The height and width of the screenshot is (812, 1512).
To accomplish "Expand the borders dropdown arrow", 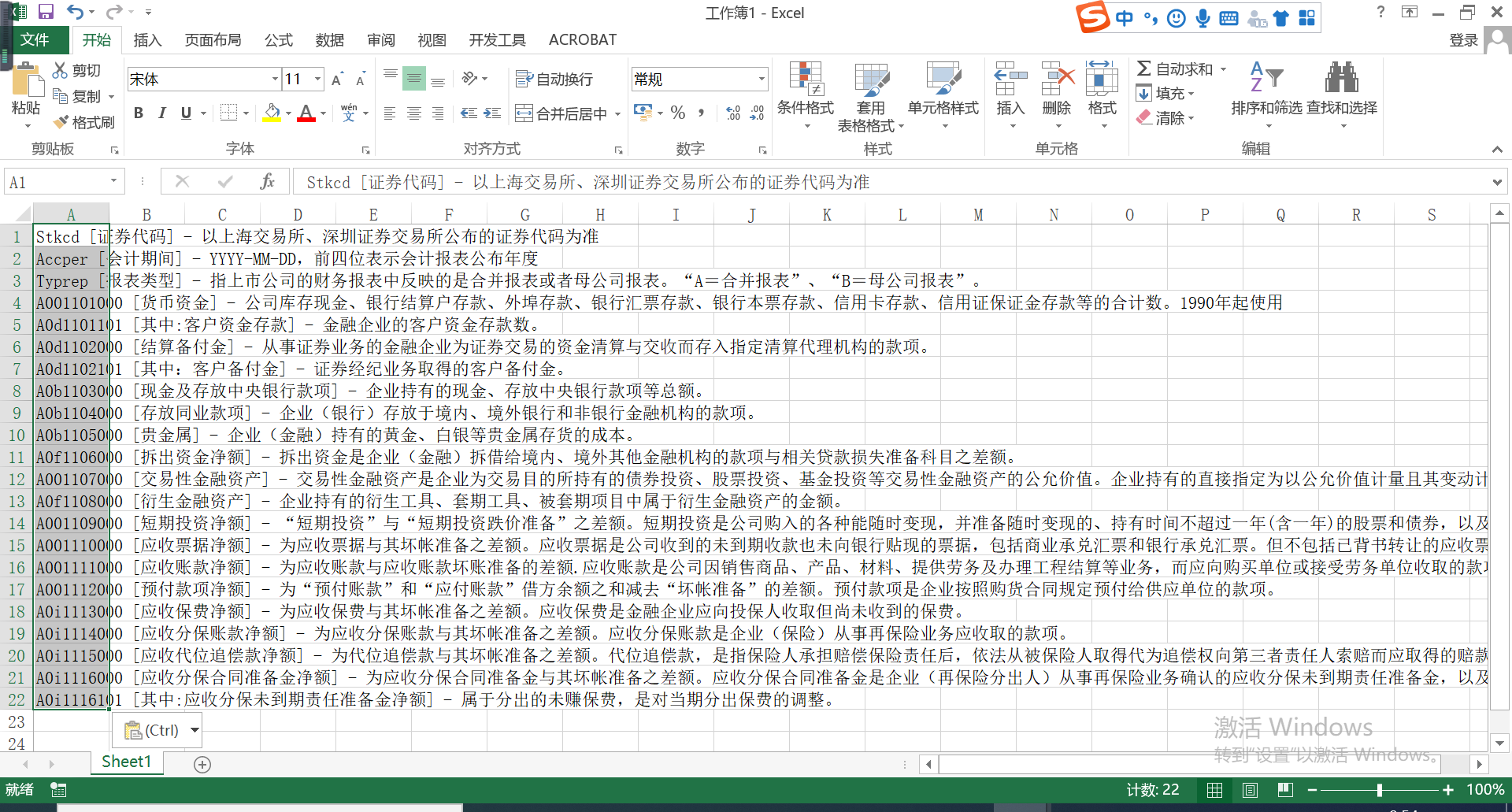I will tap(246, 113).
